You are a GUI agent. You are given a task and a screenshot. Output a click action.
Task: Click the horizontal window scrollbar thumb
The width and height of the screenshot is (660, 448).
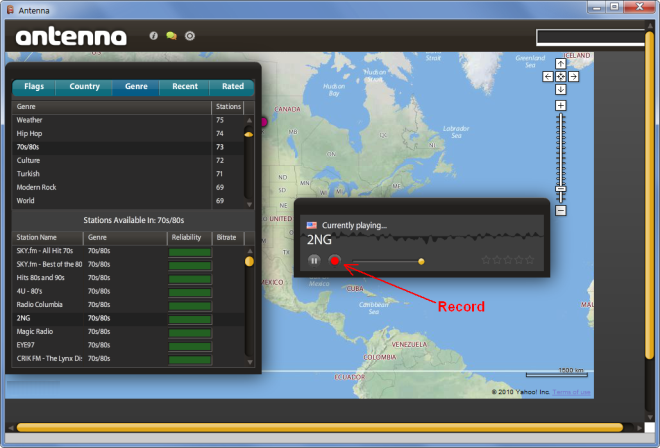click(x=319, y=428)
